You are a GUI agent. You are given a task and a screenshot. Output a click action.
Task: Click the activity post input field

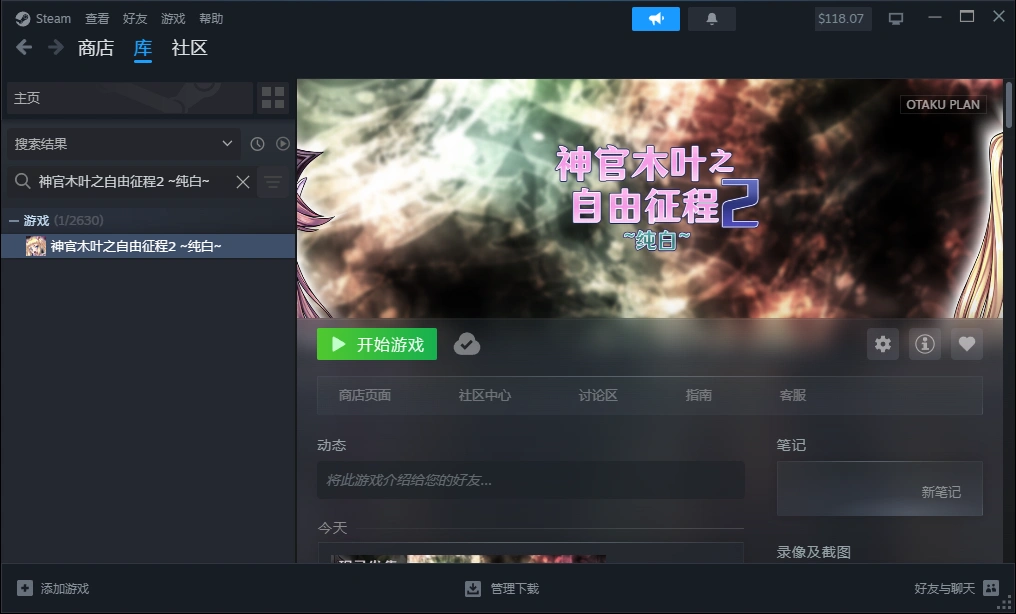(x=531, y=480)
